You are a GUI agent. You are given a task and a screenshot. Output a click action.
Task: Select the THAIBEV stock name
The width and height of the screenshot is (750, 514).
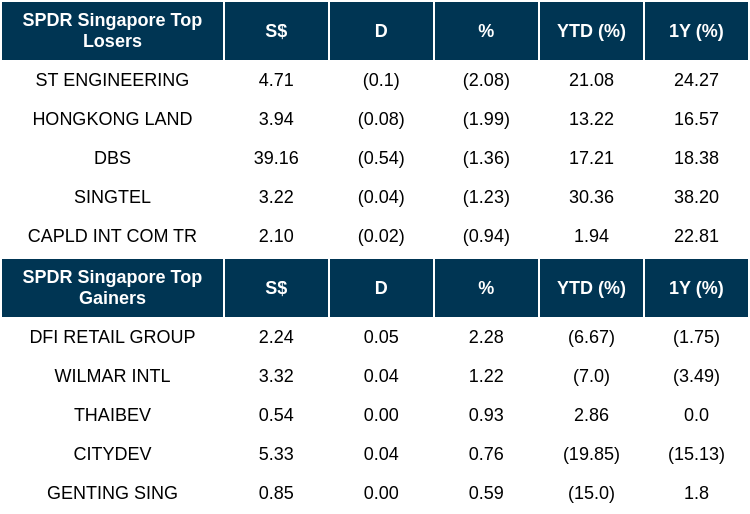pos(112,415)
